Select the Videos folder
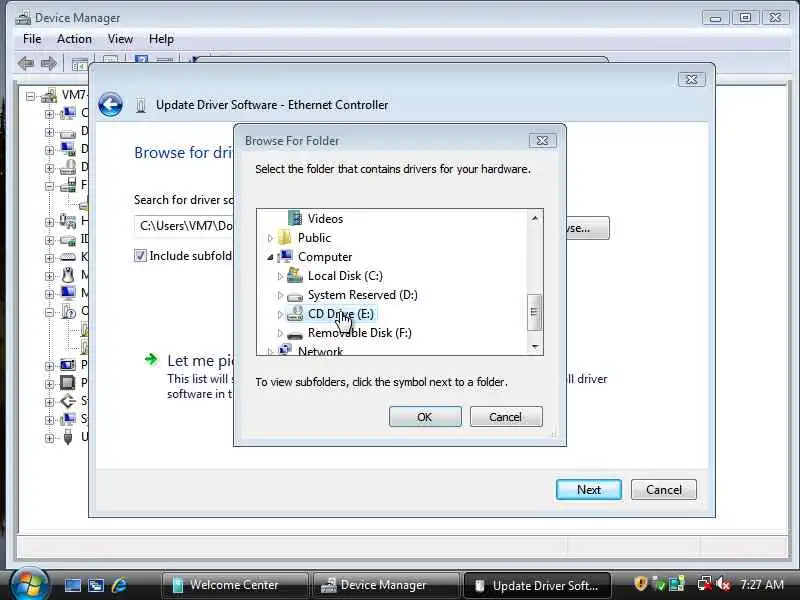800x600 pixels. click(325, 219)
